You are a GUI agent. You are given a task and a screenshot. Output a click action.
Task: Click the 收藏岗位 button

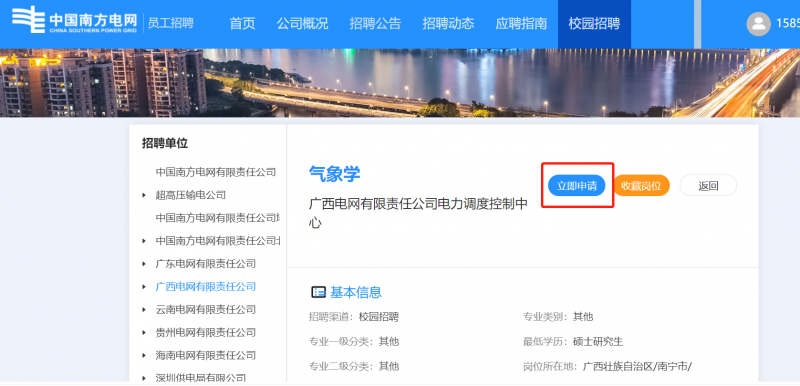641,186
